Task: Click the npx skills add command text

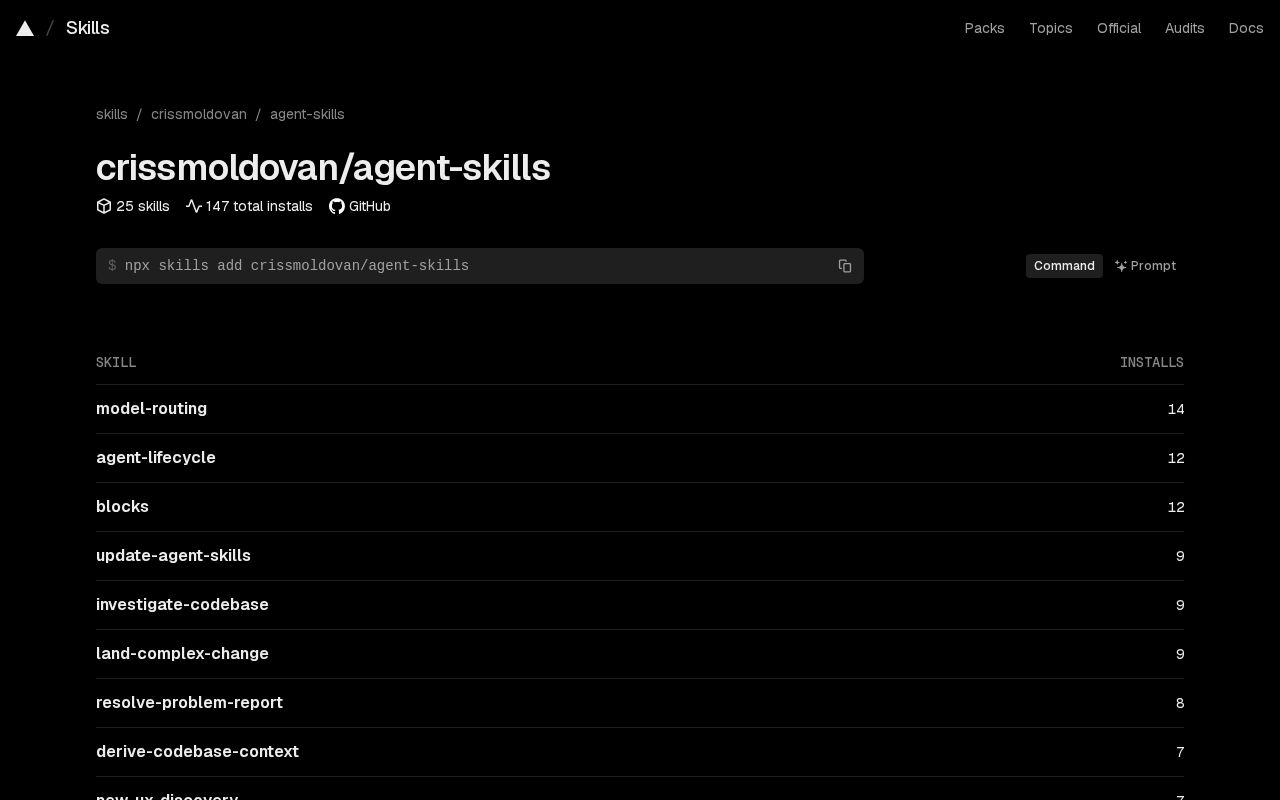Action: pos(297,266)
